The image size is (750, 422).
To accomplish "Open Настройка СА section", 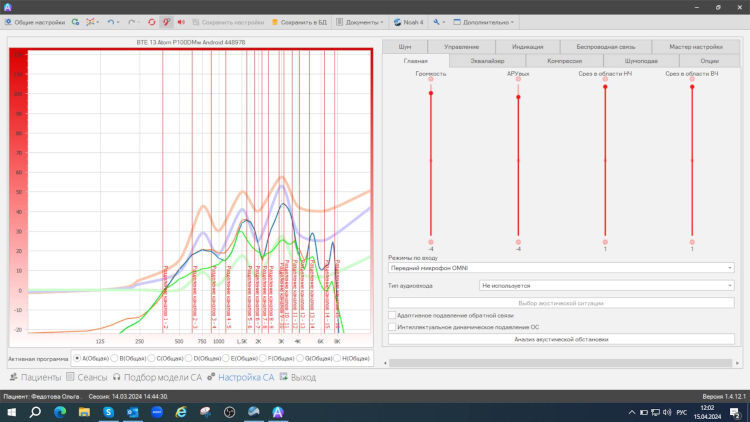I will 241,378.
